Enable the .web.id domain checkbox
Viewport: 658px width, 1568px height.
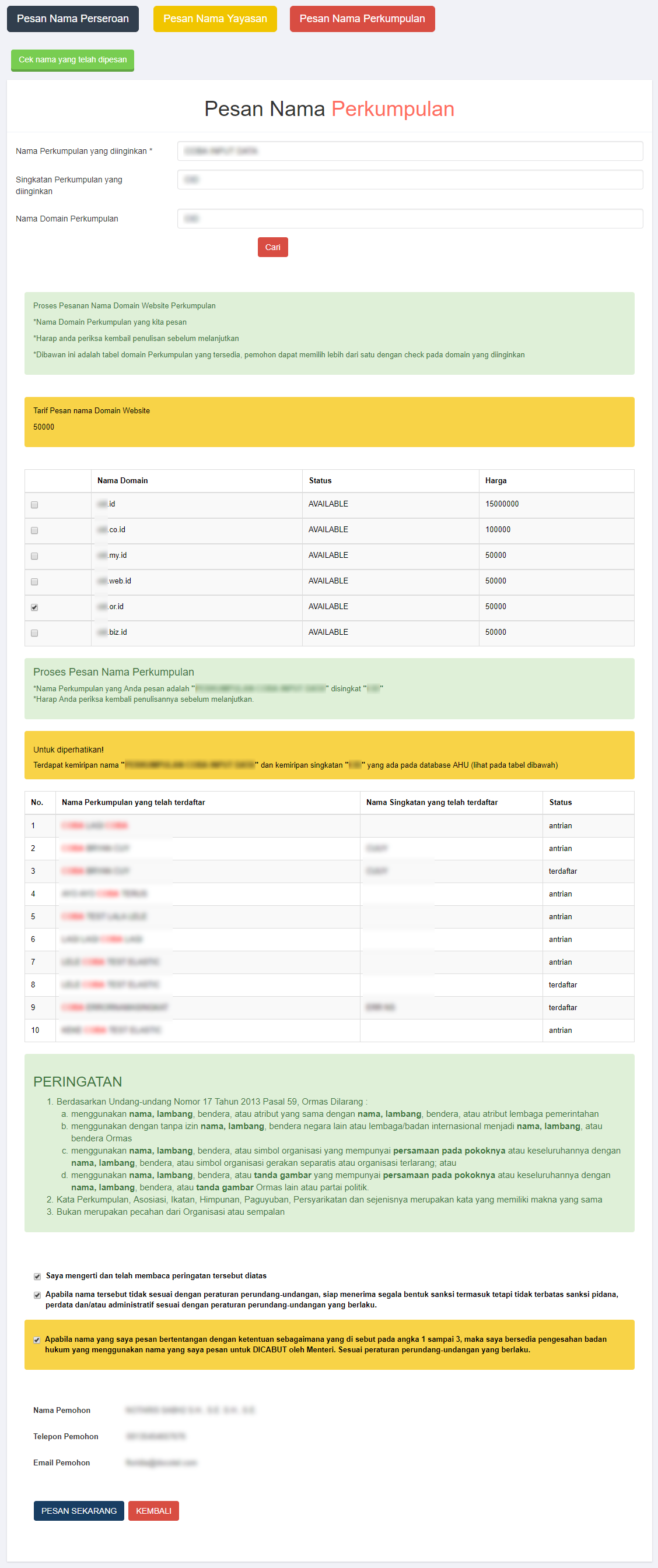point(35,581)
